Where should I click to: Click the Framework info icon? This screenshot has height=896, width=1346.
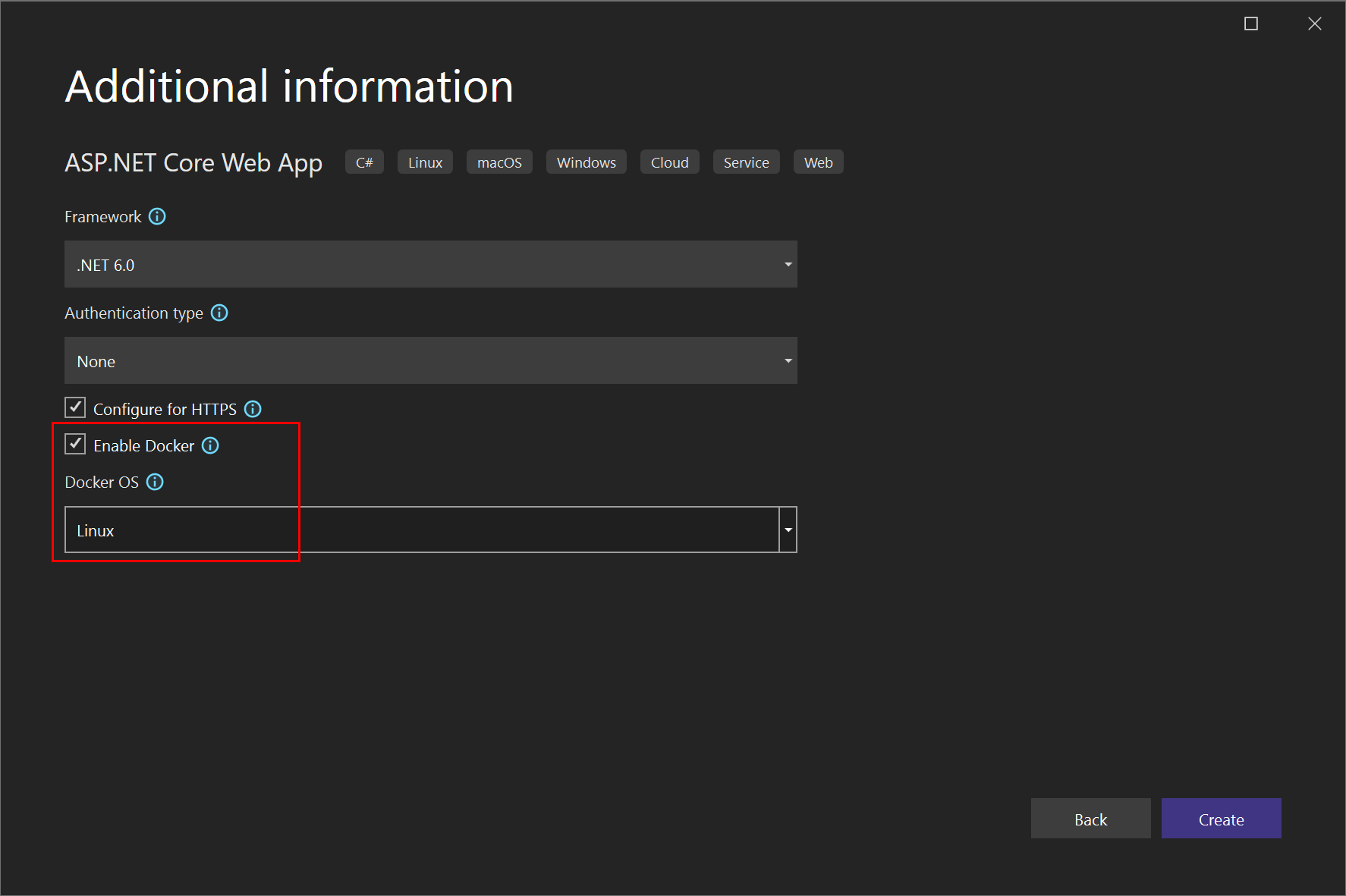click(x=157, y=216)
